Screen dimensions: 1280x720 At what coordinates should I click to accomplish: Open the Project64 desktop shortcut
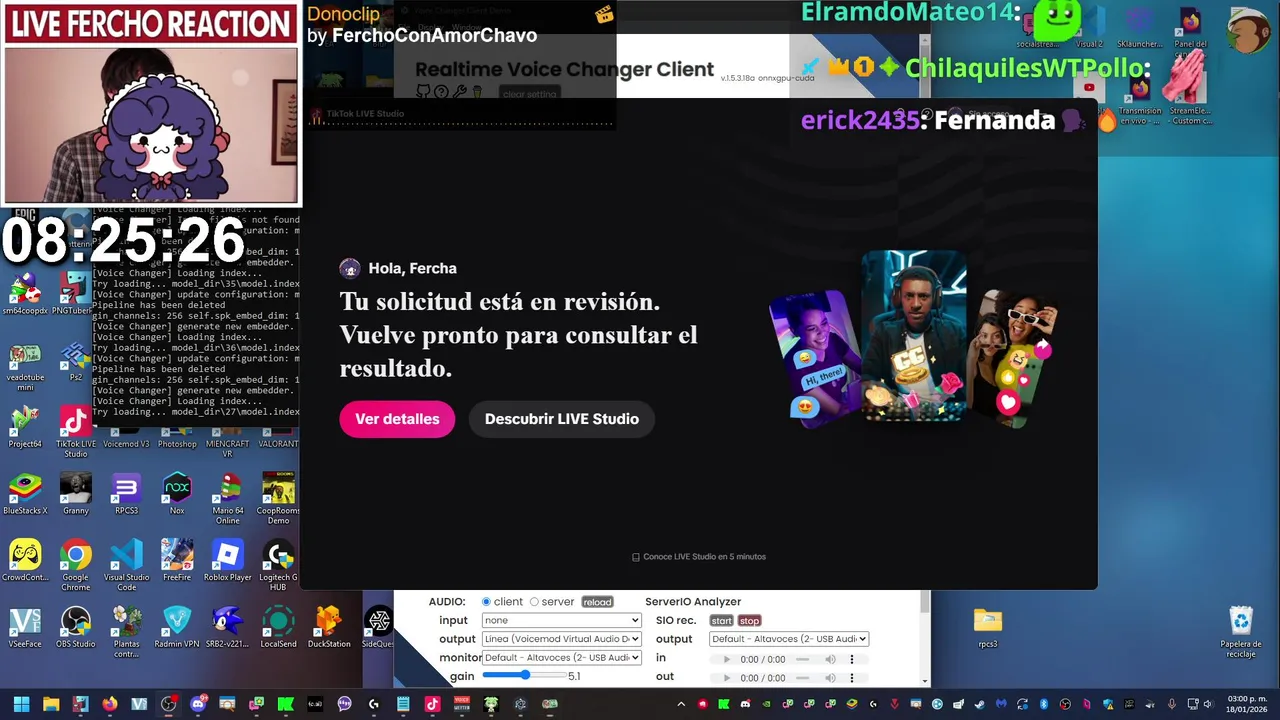coord(25,427)
